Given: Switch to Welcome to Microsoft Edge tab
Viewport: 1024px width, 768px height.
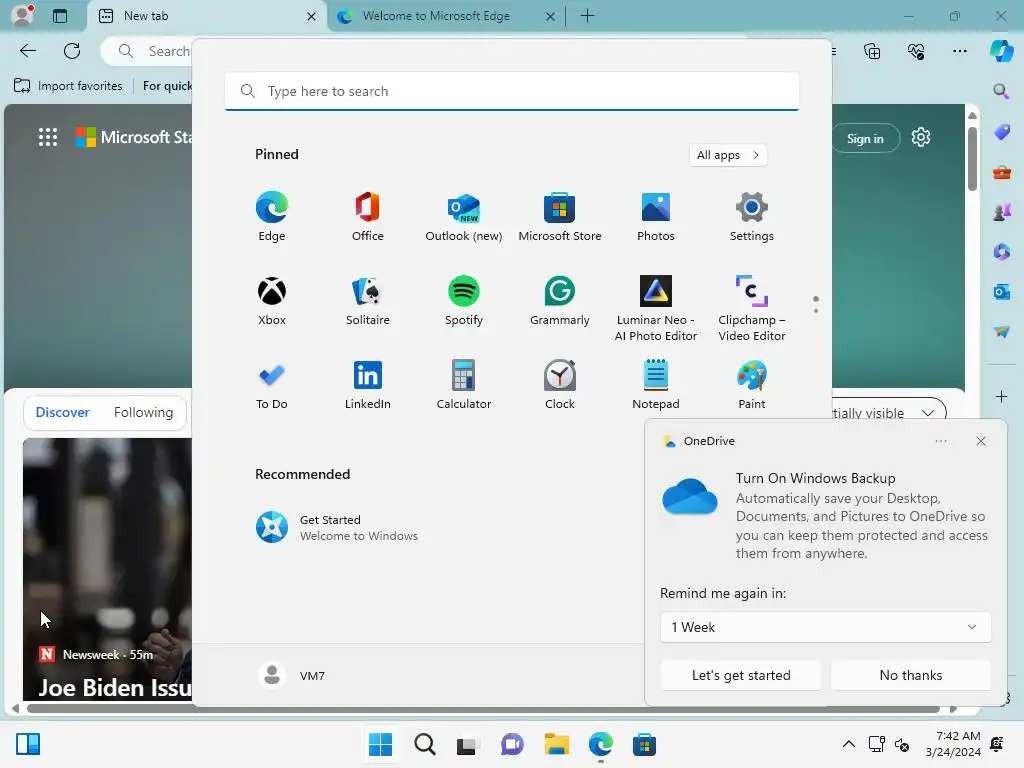Looking at the screenshot, I should pos(446,16).
